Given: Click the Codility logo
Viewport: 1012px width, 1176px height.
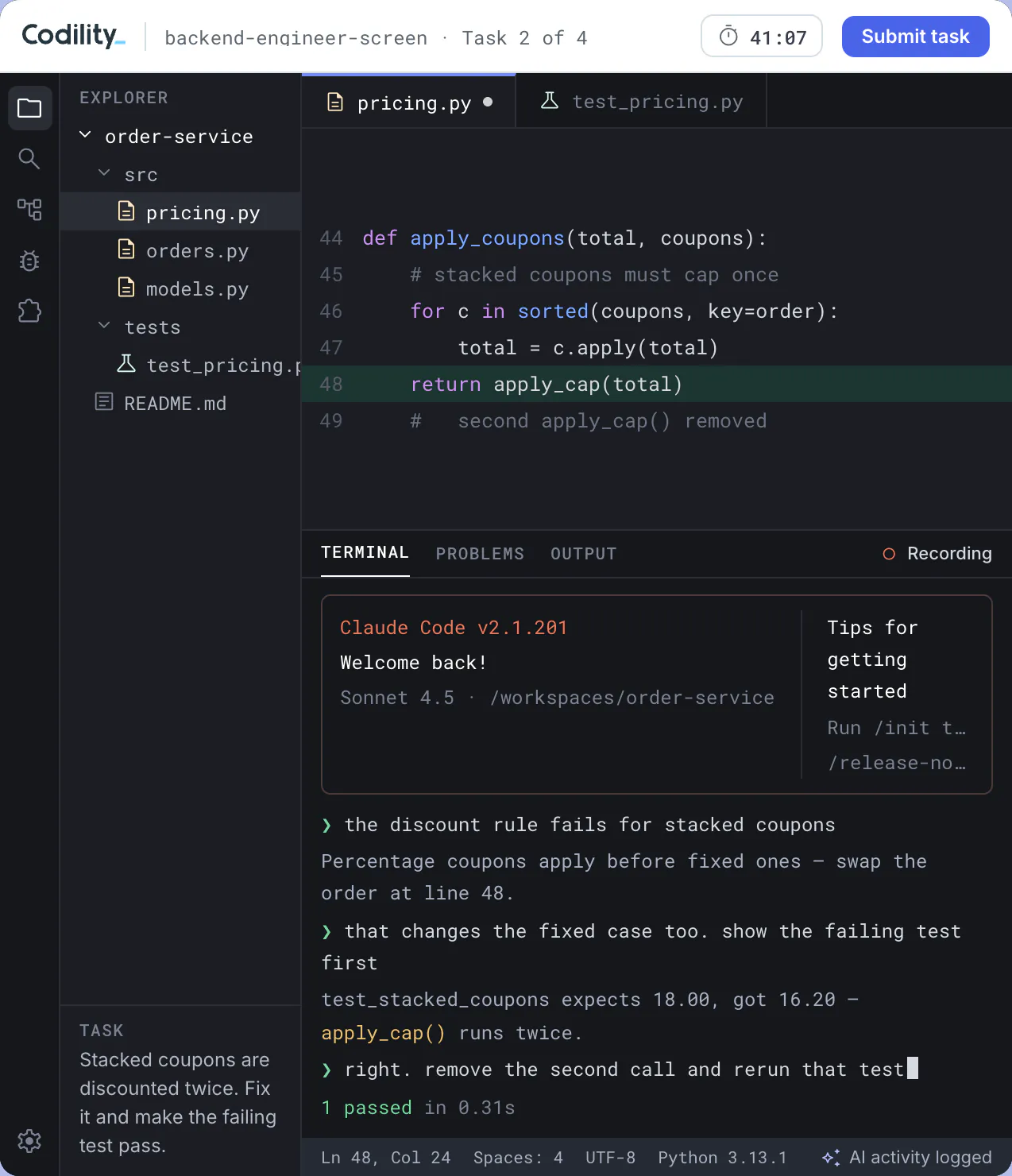Looking at the screenshot, I should 73,35.
